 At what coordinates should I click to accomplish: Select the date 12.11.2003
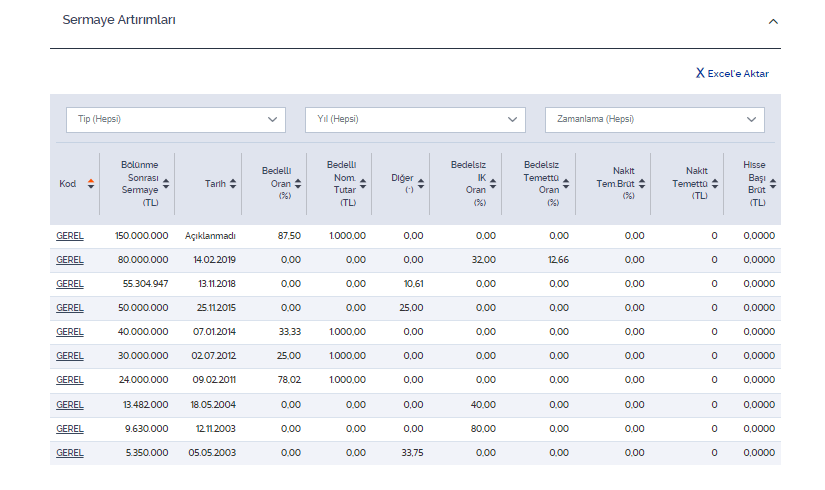[216, 429]
